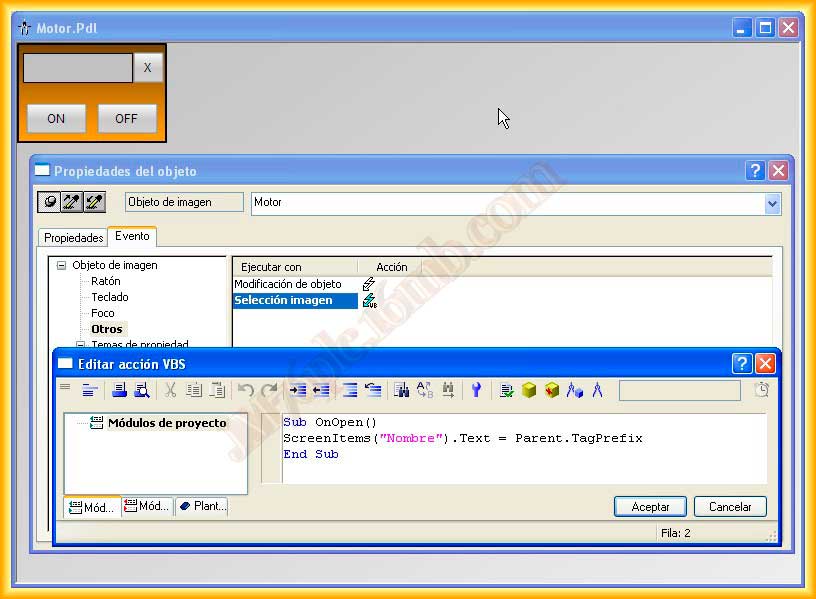Switch to the Propiedades tab
The height and width of the screenshot is (599, 816).
[74, 238]
